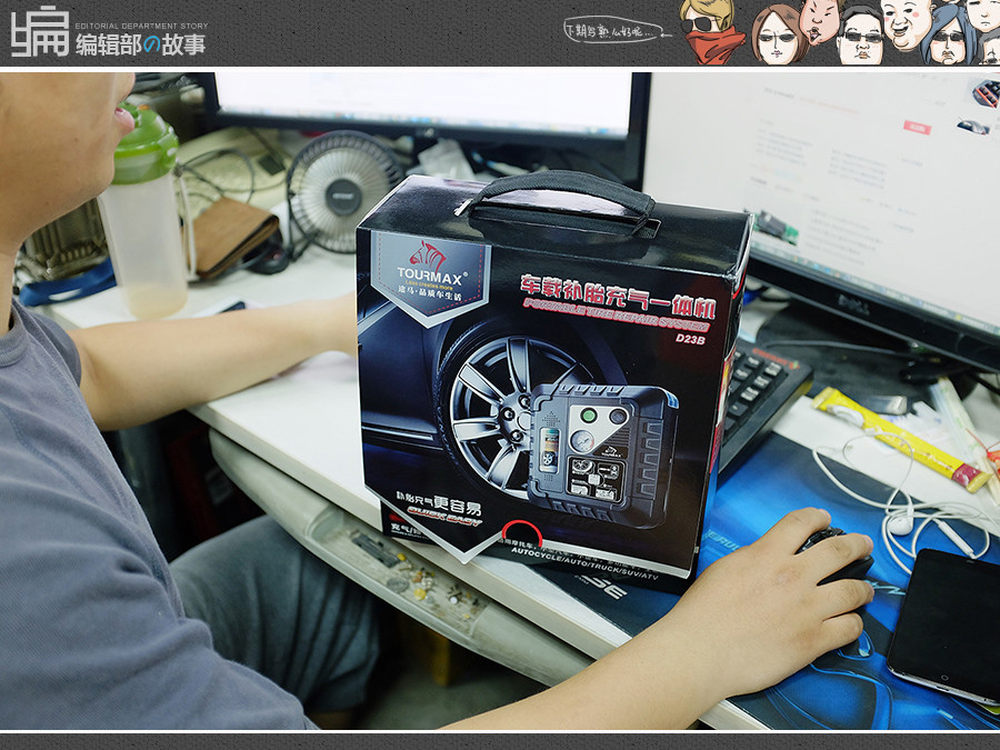Click the 更容易 slogan on the box
The image size is (1000, 750).
tap(457, 504)
